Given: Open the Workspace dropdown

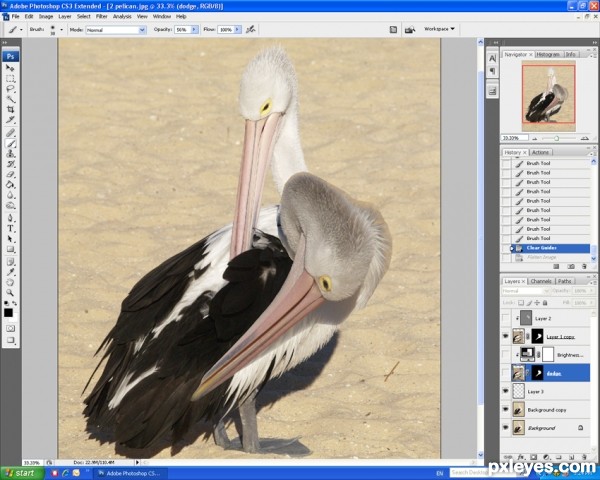Looking at the screenshot, I should pos(439,29).
